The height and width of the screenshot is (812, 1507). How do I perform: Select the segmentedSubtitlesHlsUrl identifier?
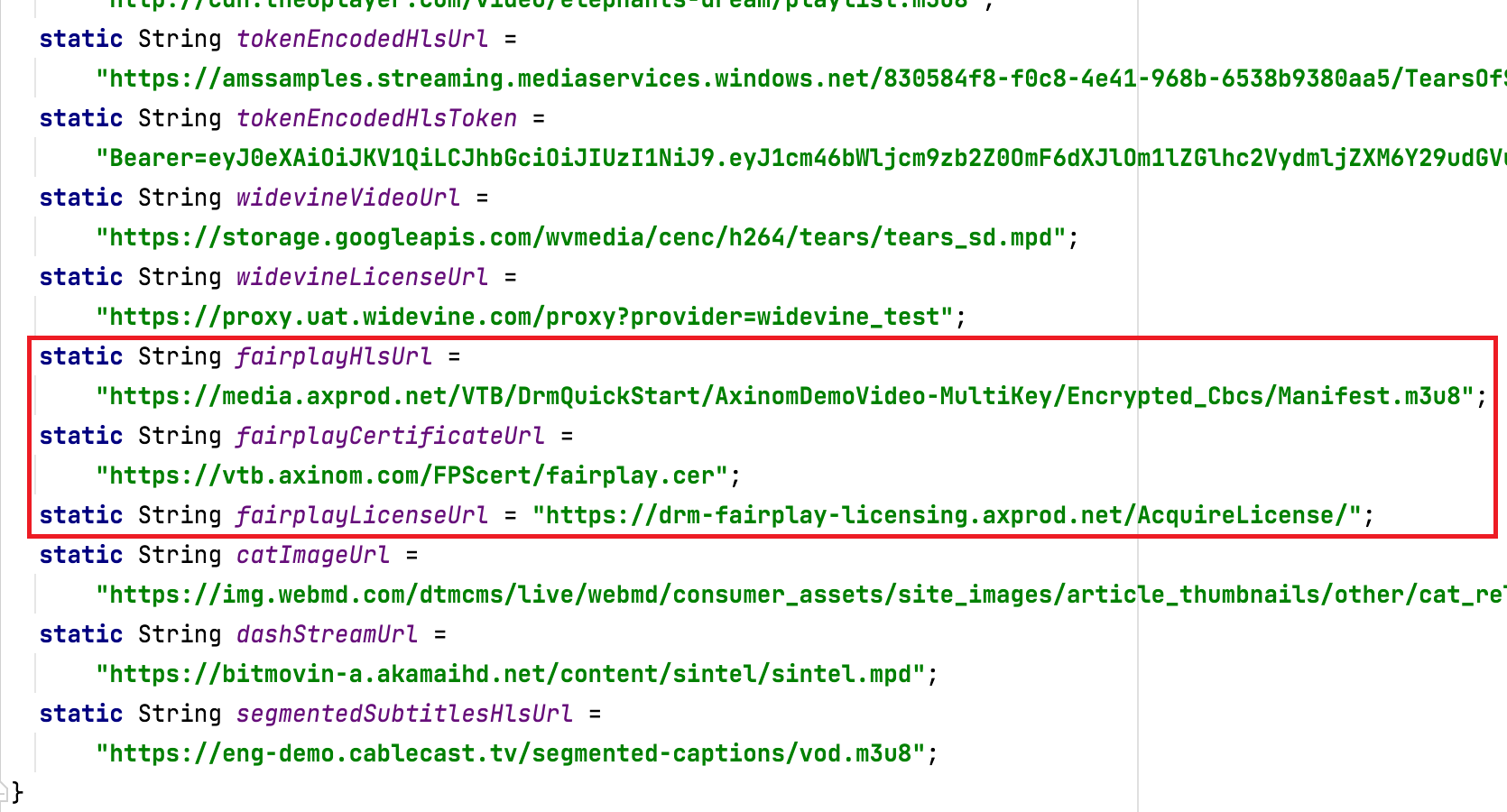point(403,713)
